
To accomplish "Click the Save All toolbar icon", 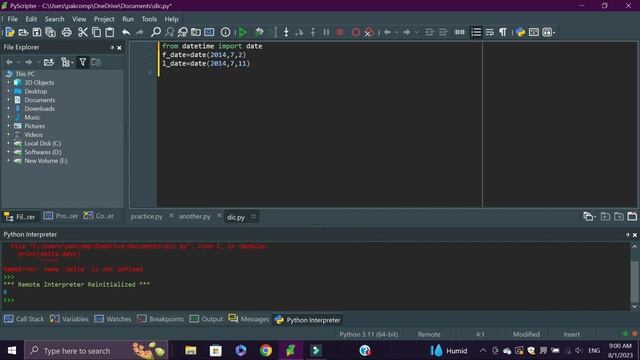I will 50,32.
